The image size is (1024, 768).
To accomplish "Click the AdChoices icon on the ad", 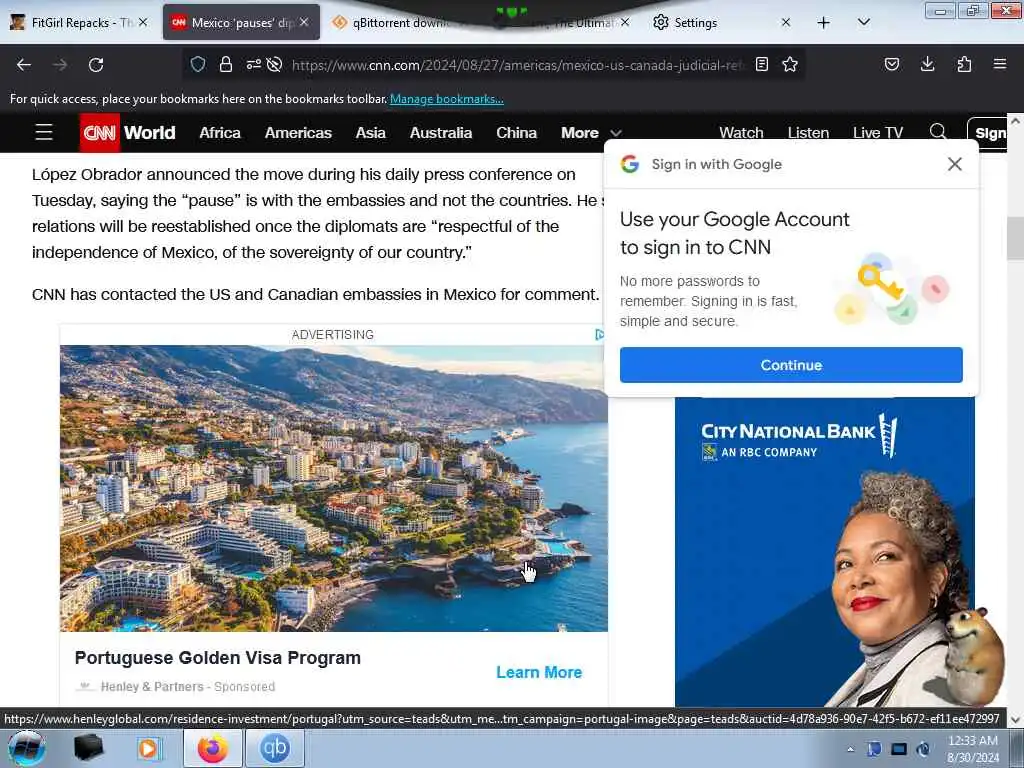I will click(600, 334).
